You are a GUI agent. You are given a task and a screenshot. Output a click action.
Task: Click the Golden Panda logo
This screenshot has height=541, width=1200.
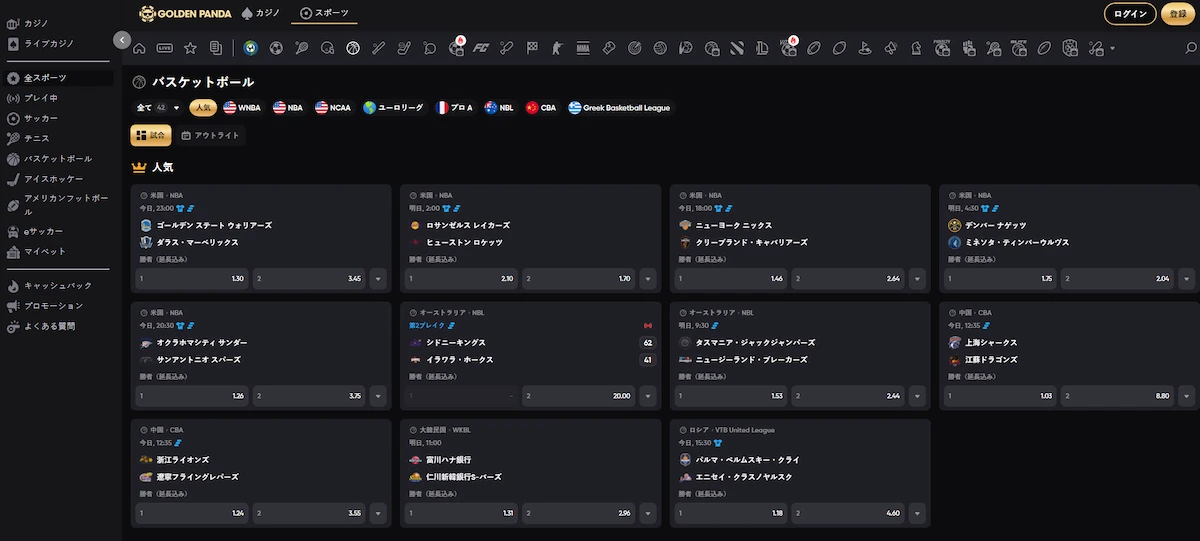[184, 14]
